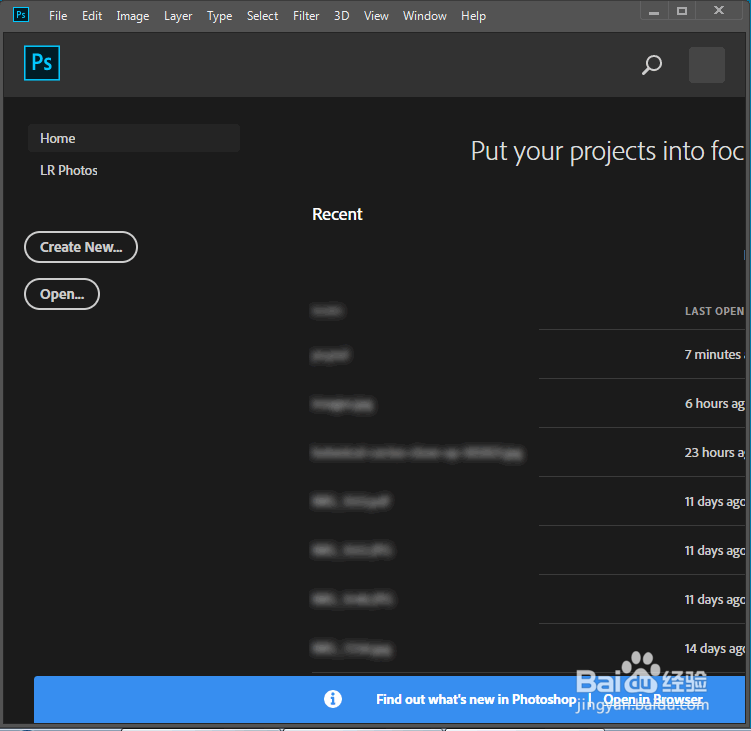Click the large Ps home logo
751x731 pixels.
pyautogui.click(x=42, y=63)
